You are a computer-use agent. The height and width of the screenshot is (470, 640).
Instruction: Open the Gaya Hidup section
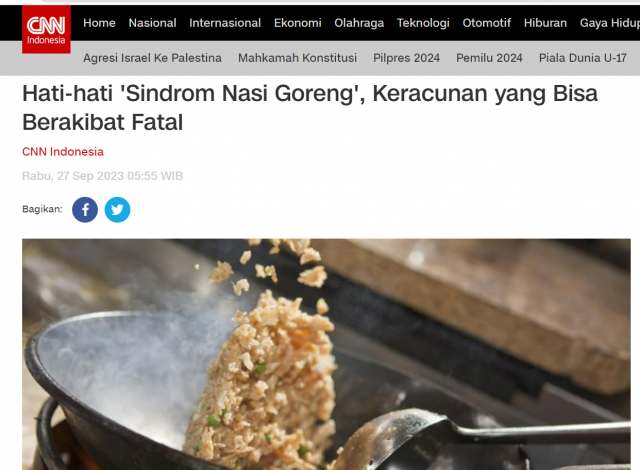pyautogui.click(x=610, y=23)
